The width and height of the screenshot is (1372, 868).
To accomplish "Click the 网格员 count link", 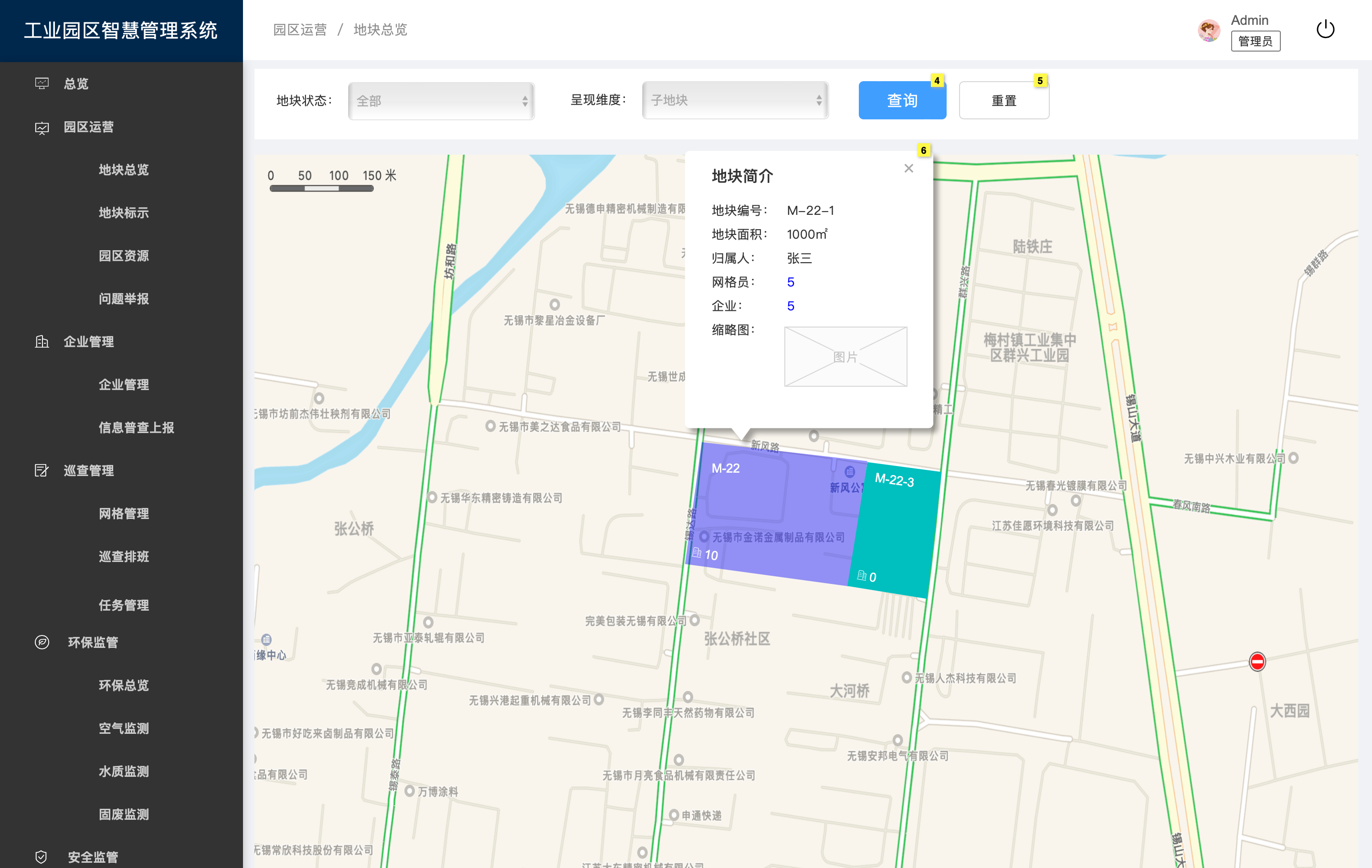I will tap(790, 282).
